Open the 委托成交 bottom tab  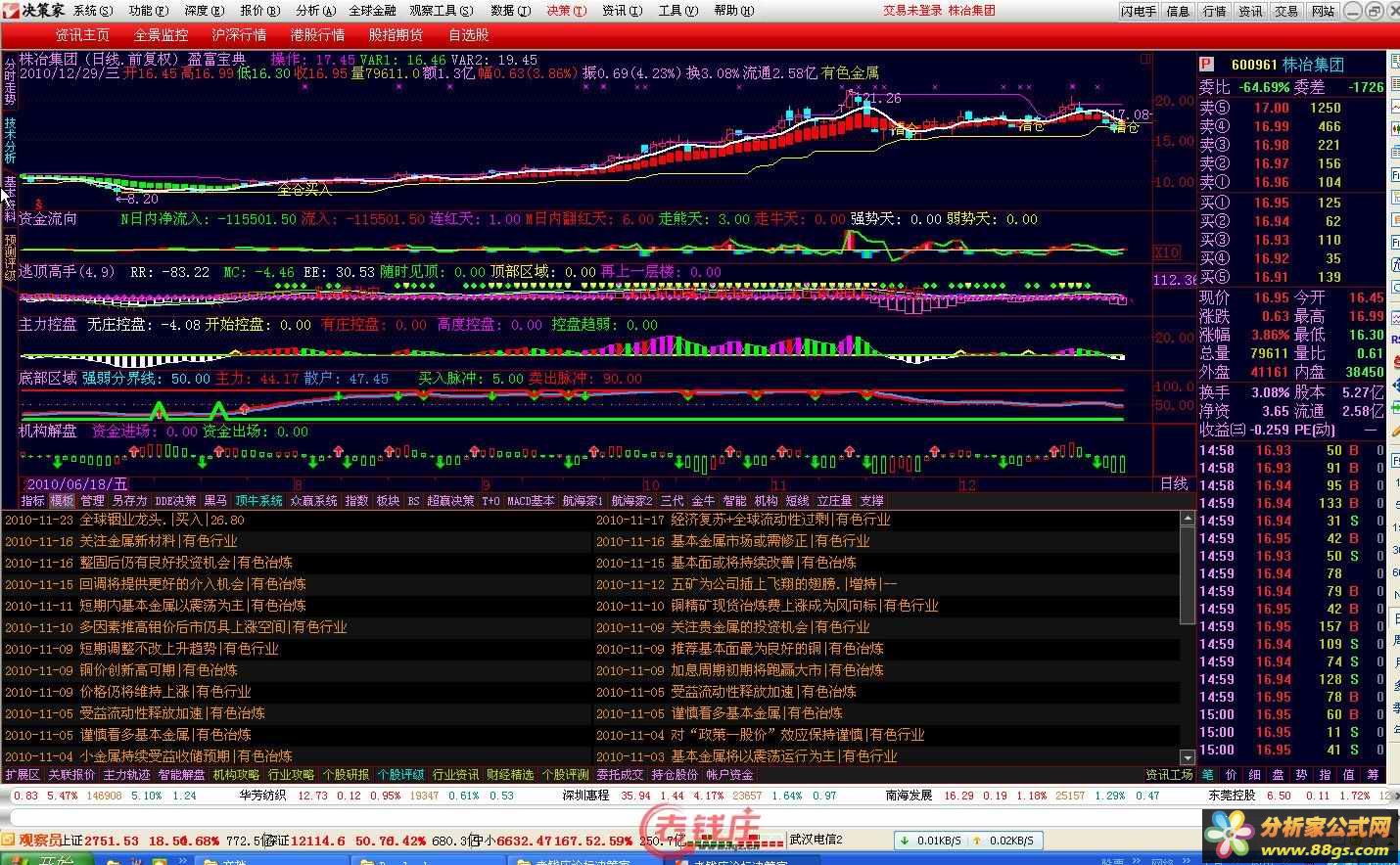(621, 774)
